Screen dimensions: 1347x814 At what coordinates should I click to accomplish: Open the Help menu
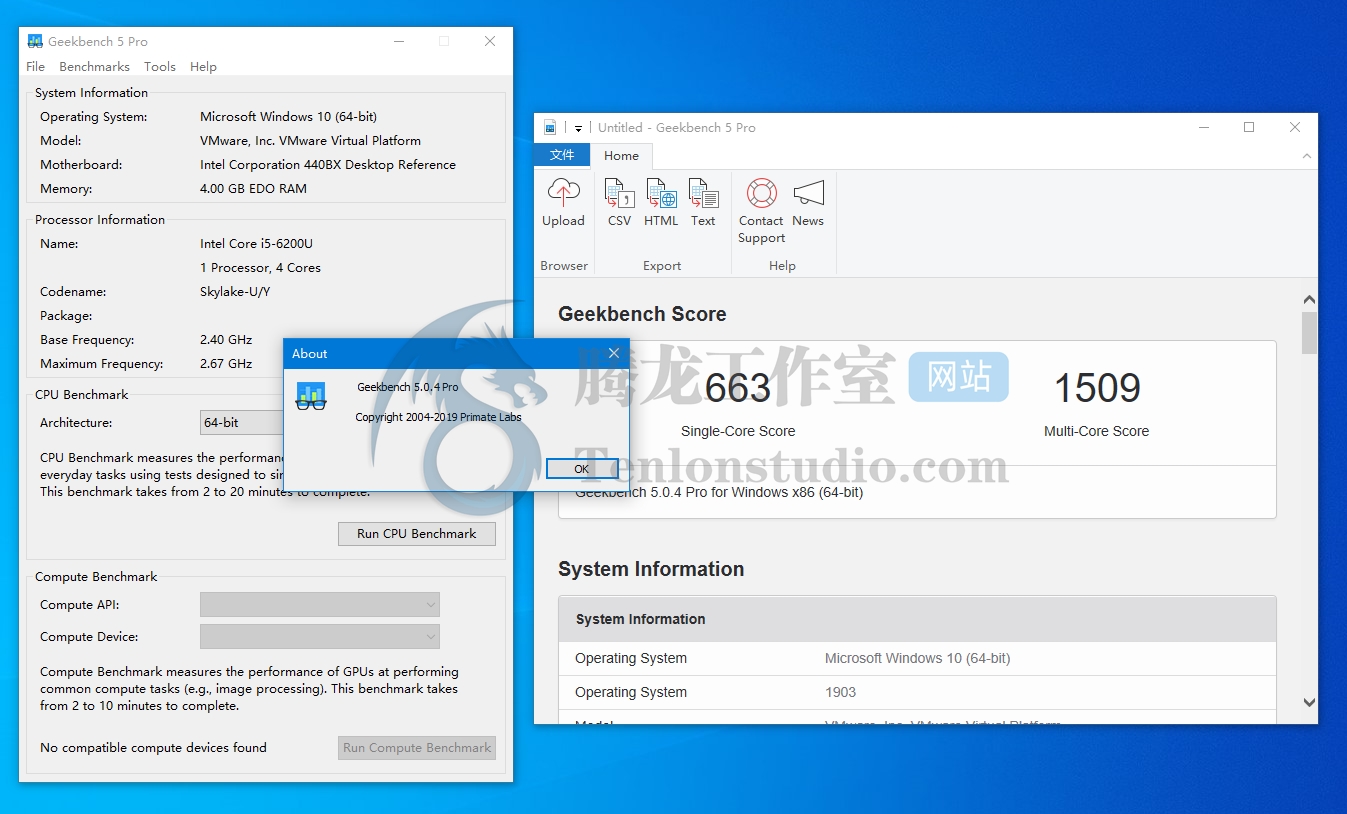point(203,66)
